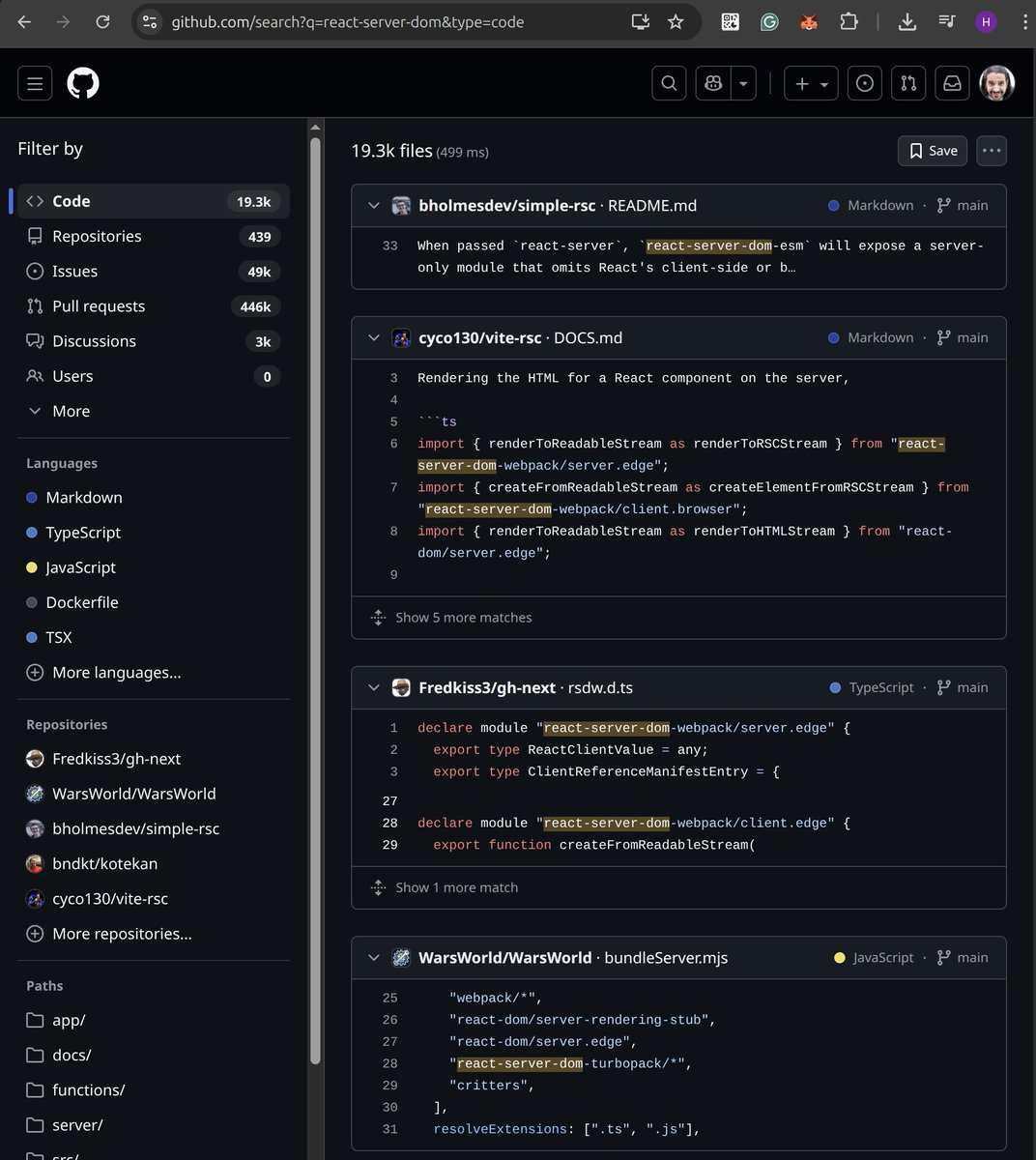Collapse the cyco130/vite-rsc result
The height and width of the screenshot is (1160, 1036).
pyautogui.click(x=374, y=337)
